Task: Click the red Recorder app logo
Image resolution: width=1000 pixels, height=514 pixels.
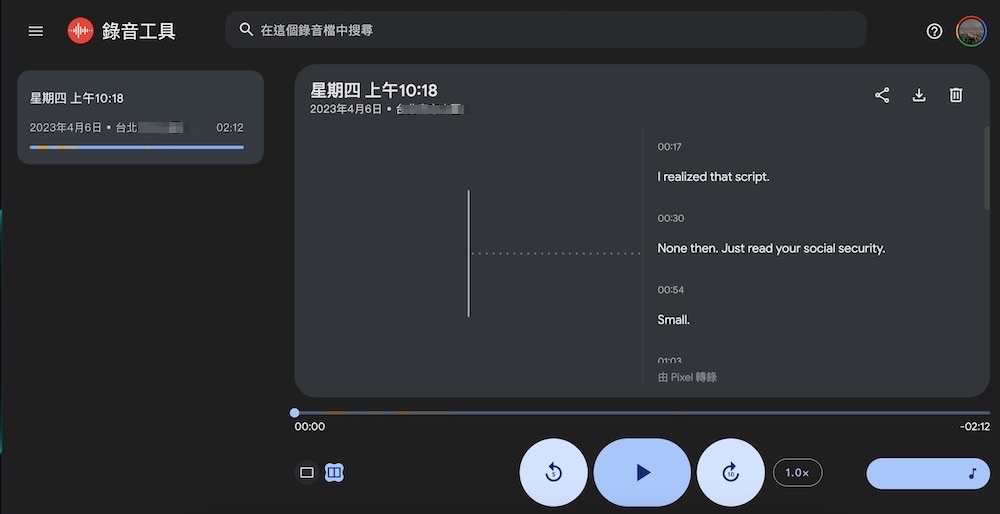Action: pyautogui.click(x=80, y=31)
